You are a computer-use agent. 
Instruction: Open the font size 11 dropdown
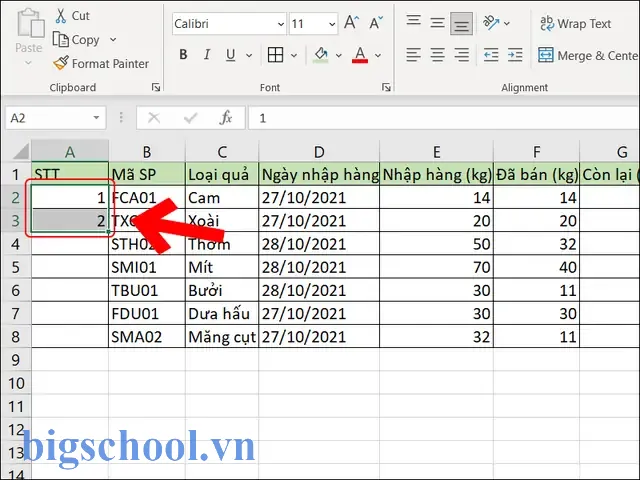click(x=332, y=24)
